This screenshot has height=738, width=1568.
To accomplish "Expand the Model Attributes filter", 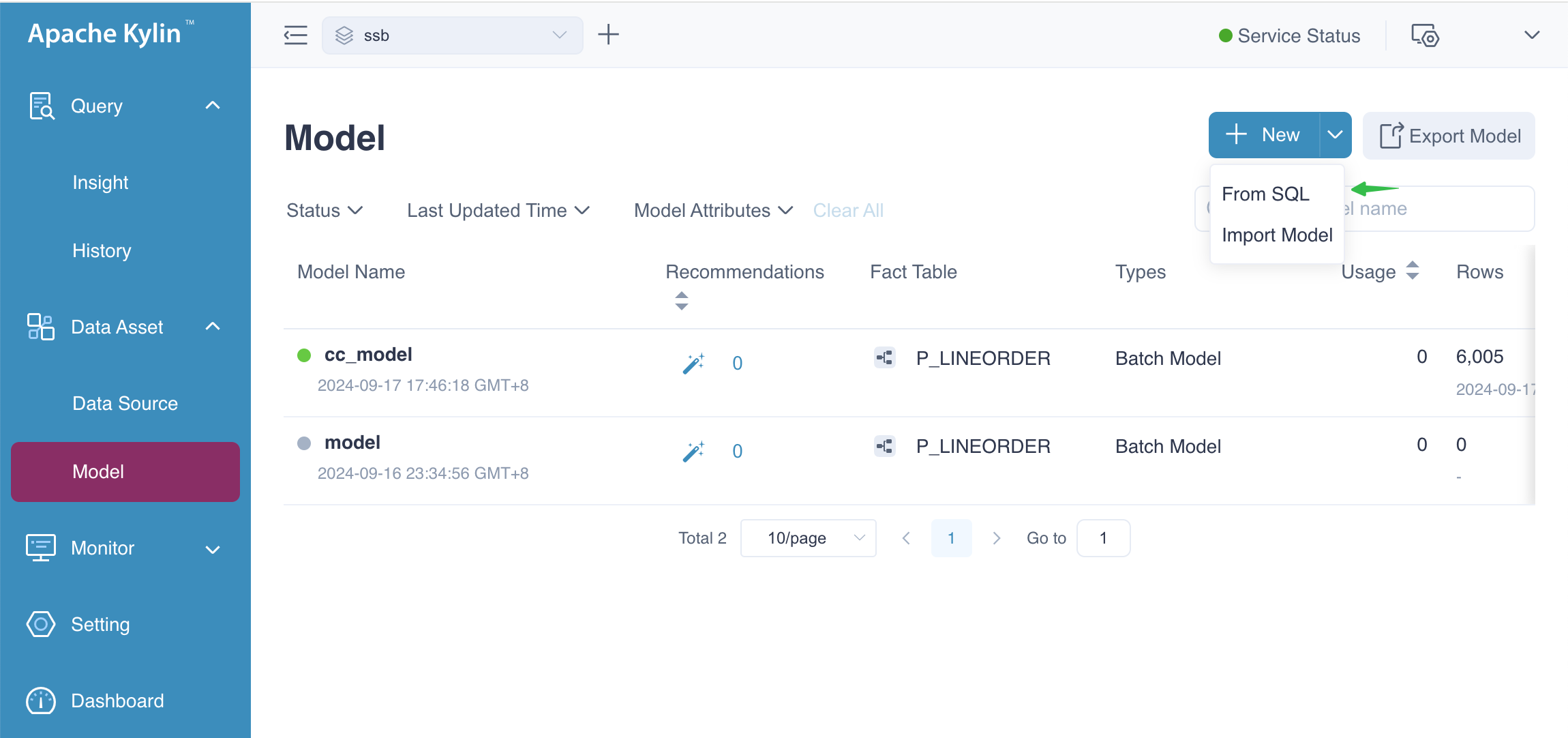I will pos(713,211).
